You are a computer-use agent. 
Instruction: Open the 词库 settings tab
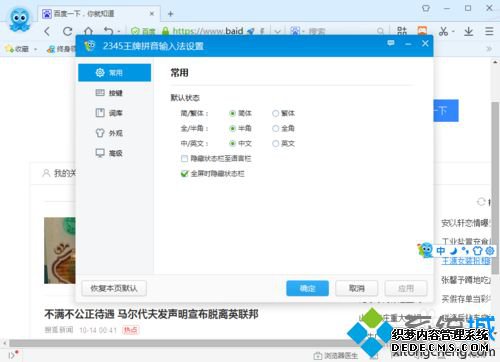(115, 113)
